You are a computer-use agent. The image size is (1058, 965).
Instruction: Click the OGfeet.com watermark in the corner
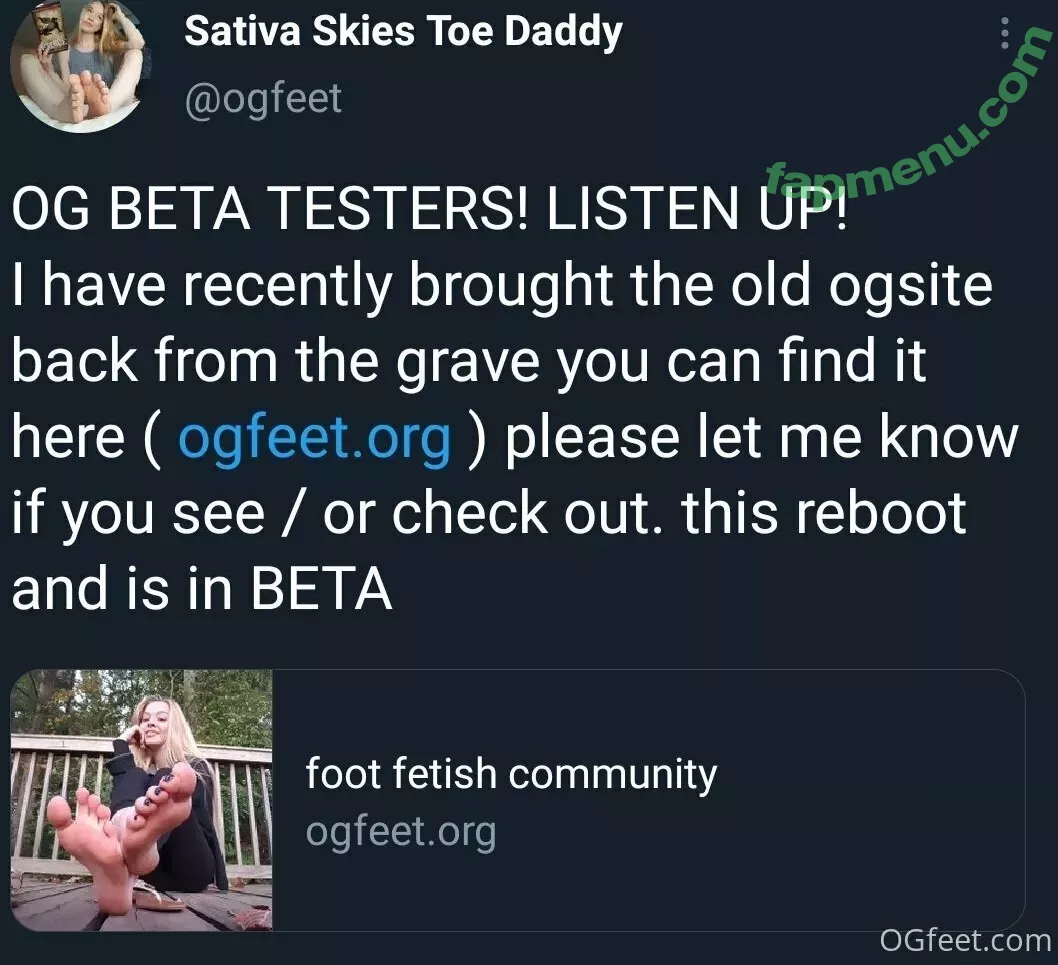[966, 940]
